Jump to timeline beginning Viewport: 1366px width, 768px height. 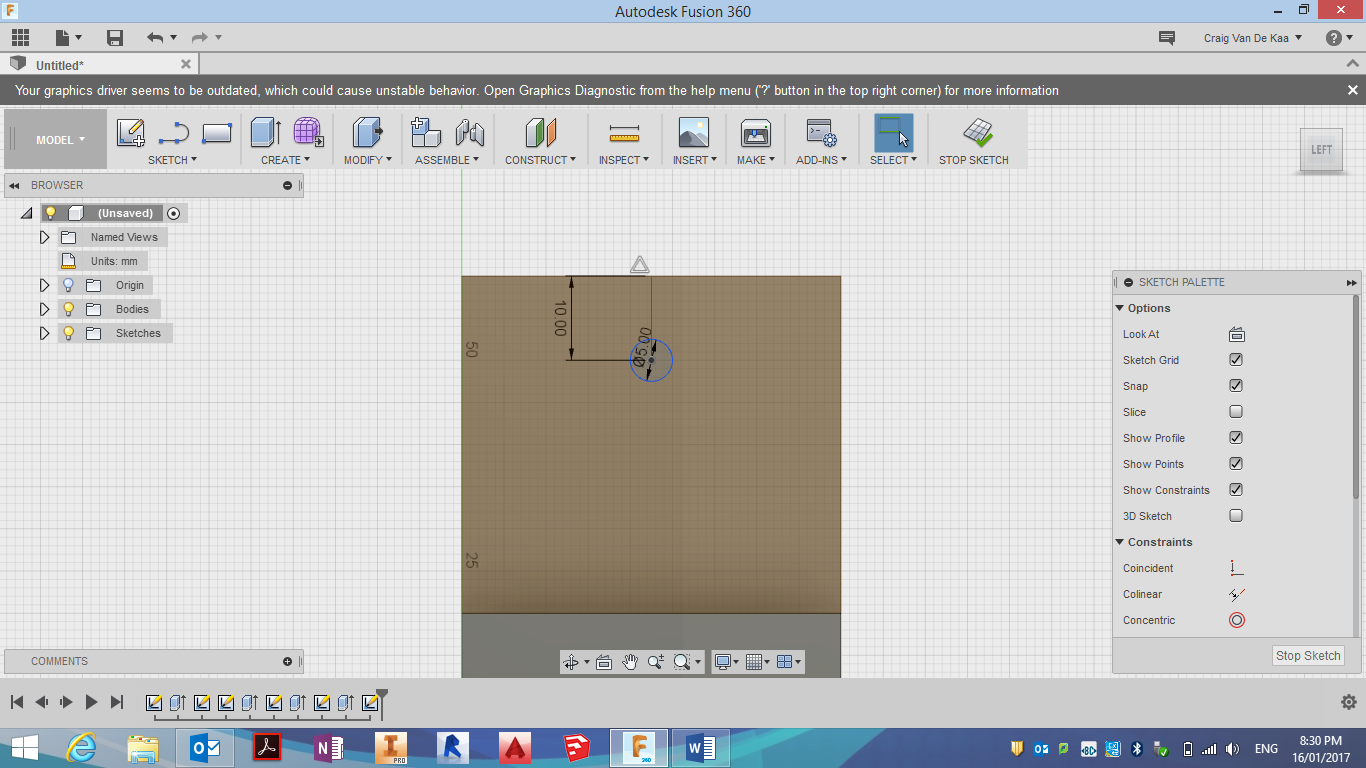pos(17,702)
